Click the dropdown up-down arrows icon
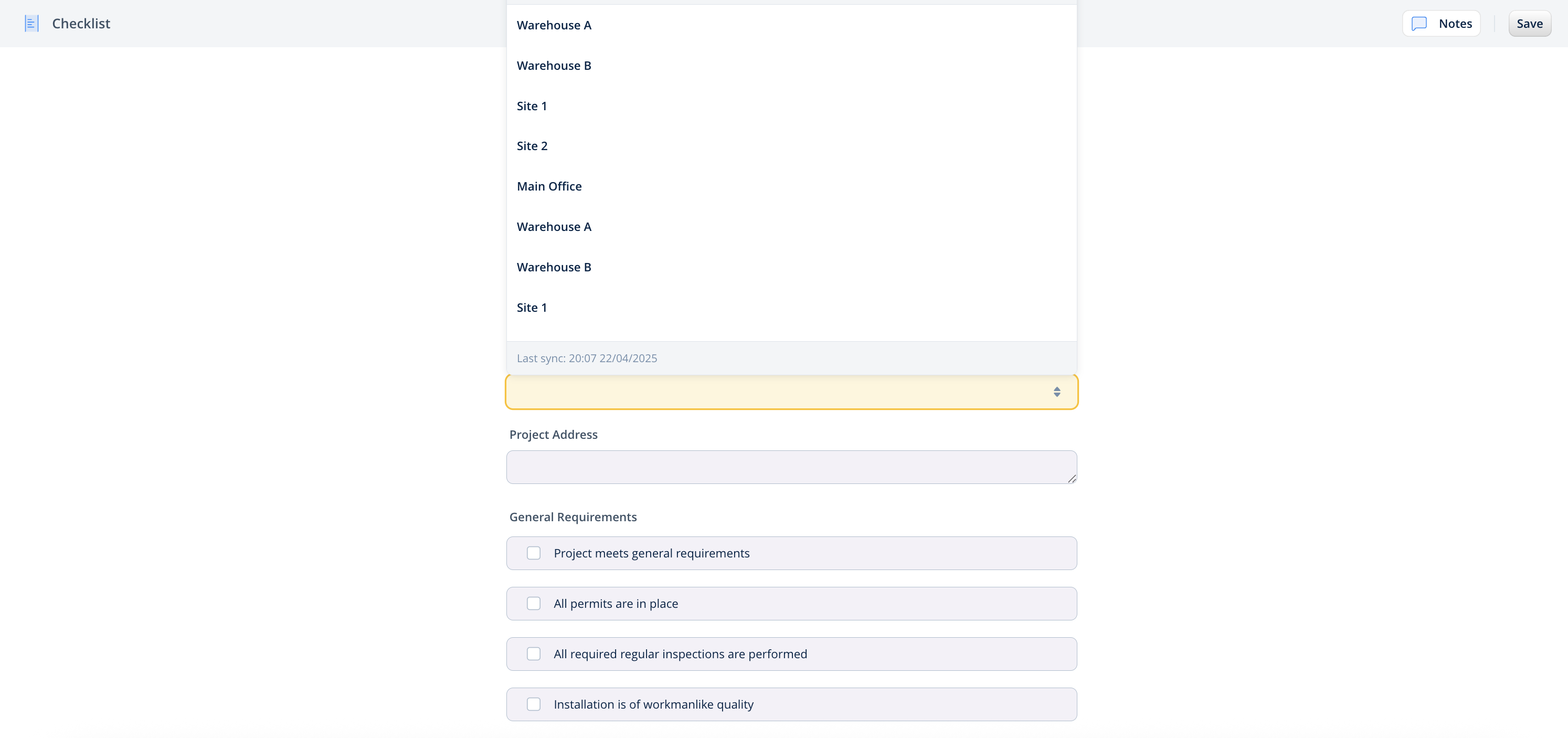 point(1057,392)
